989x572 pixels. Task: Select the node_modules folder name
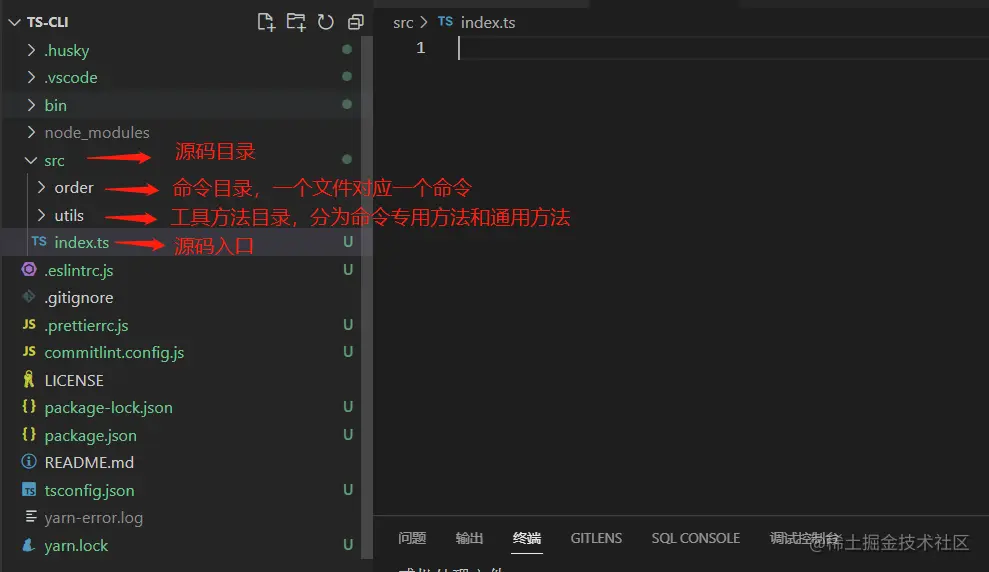[x=97, y=132]
